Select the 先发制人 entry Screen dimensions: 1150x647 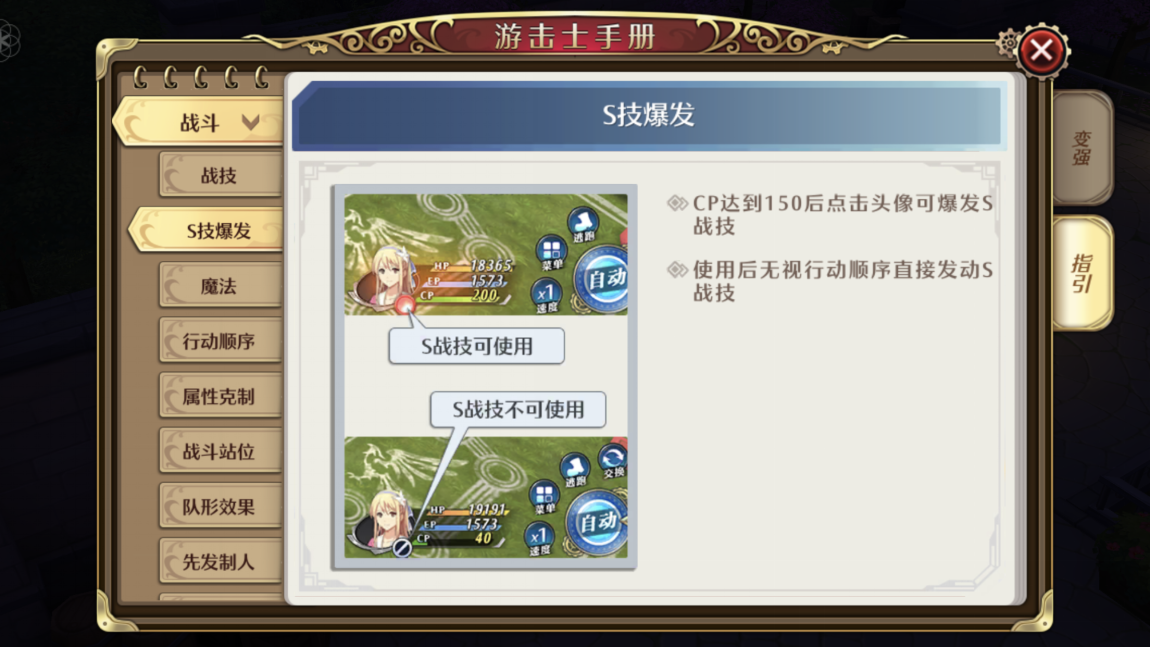(220, 562)
